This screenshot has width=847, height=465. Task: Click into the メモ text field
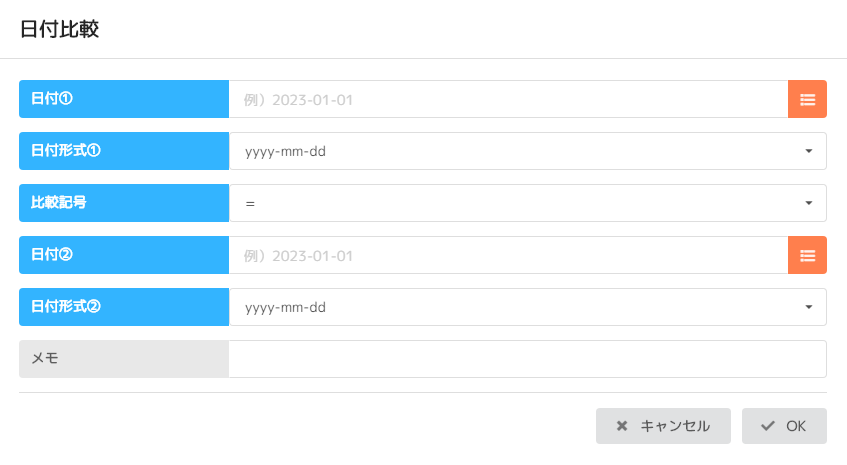click(x=527, y=359)
